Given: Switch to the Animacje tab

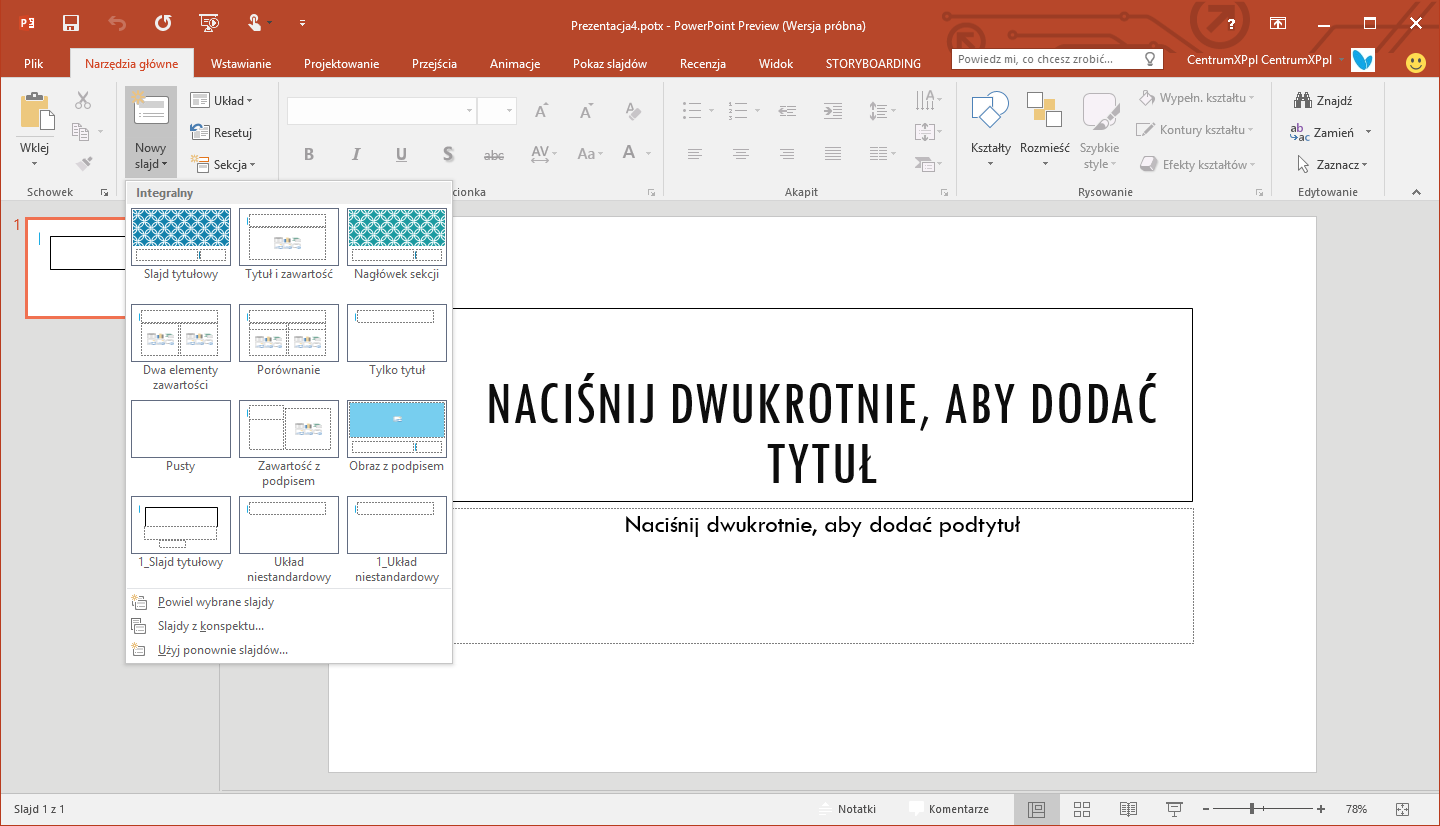Looking at the screenshot, I should tap(515, 63).
